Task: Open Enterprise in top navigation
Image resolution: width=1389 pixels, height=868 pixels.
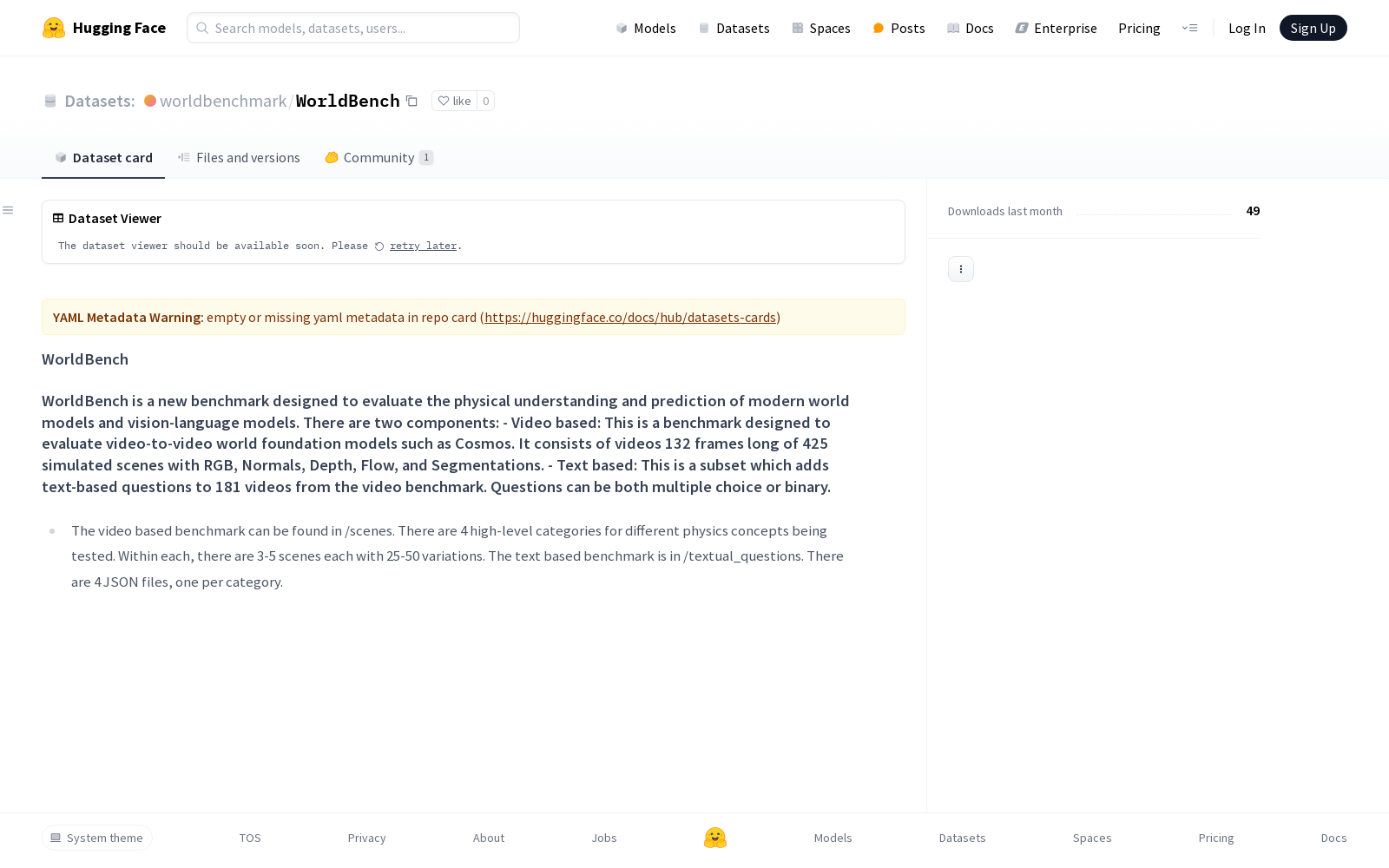Action: point(1057,29)
